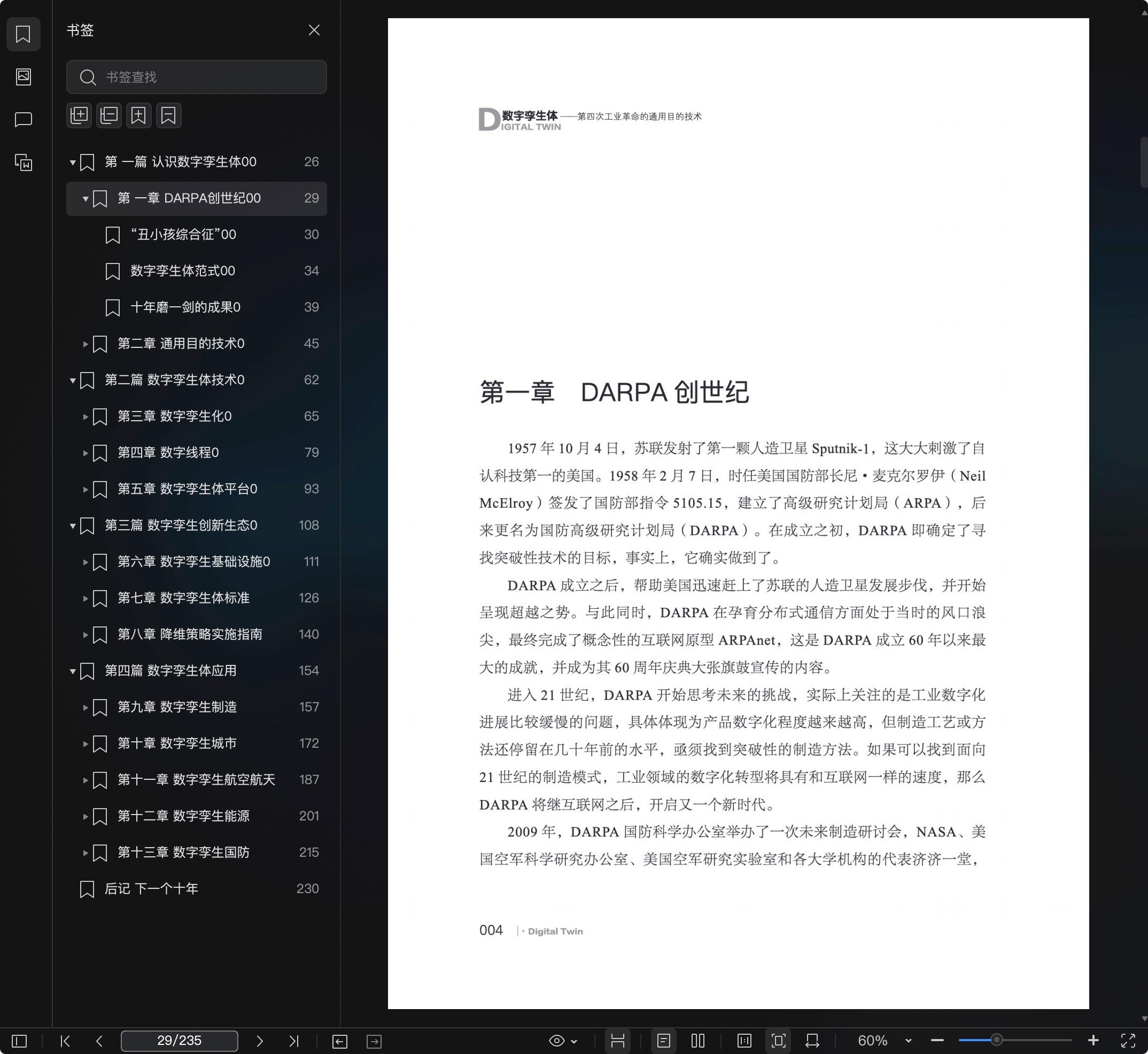
Task: Open the eye reading mode dropdown
Action: coord(563,1041)
